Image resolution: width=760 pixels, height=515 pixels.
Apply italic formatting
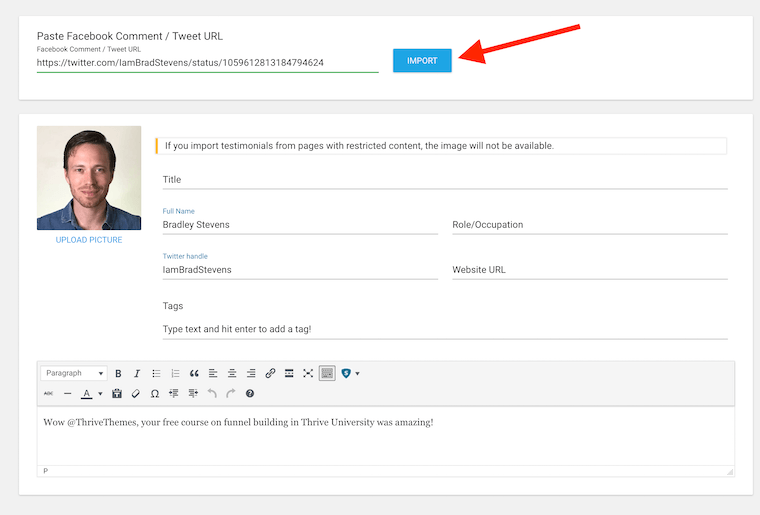[x=137, y=374]
